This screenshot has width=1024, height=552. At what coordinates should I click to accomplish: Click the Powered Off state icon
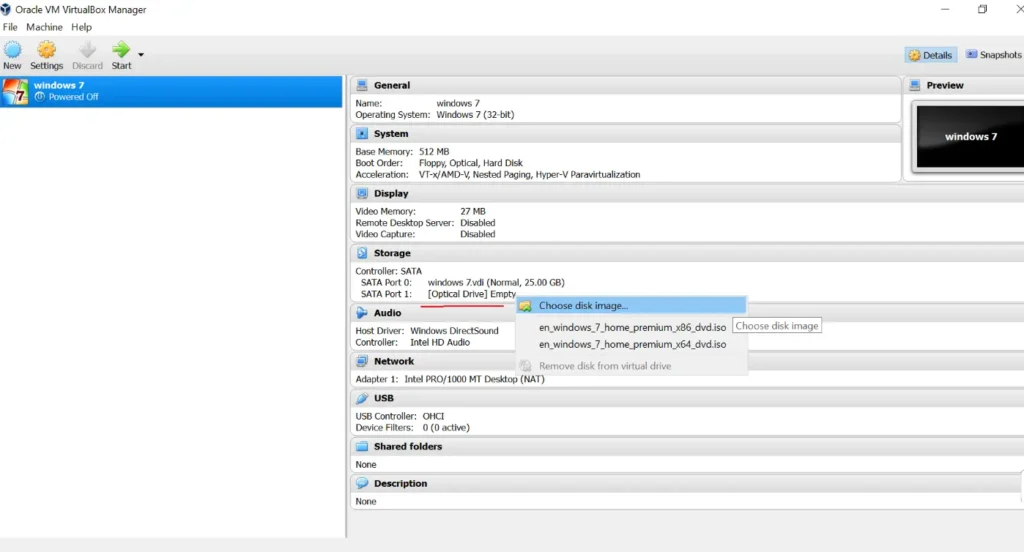tap(40, 97)
